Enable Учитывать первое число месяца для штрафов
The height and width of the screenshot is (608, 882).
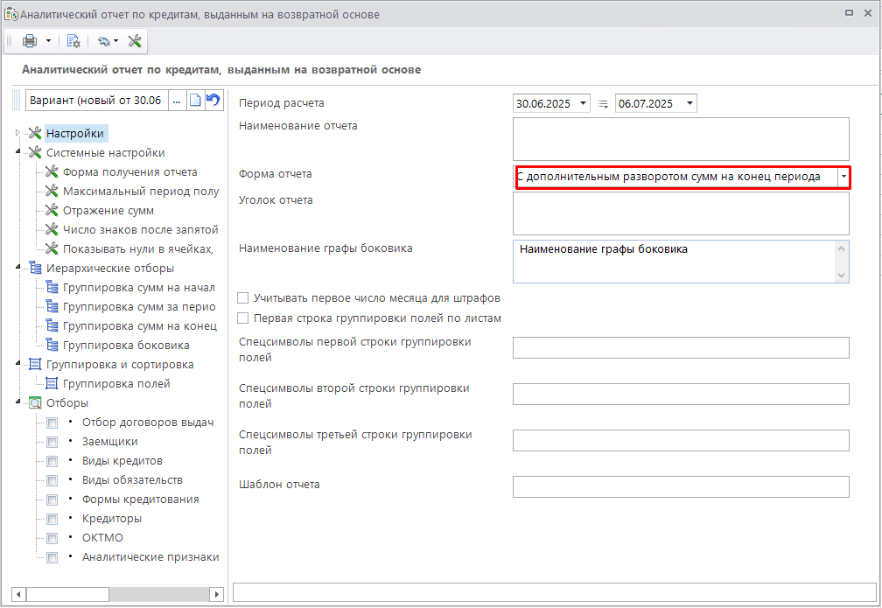click(243, 298)
